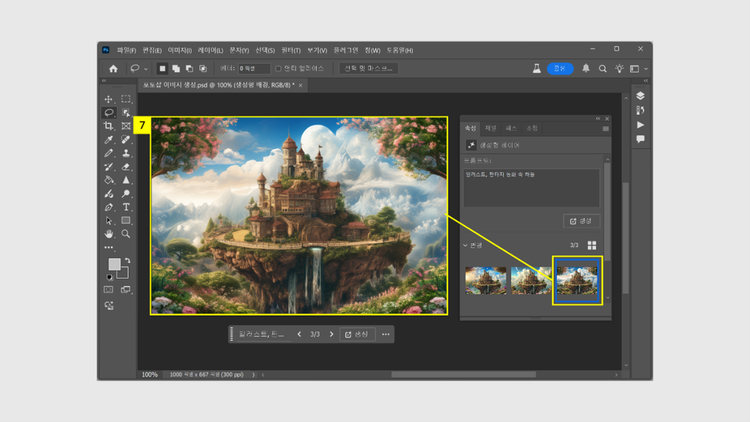Screen dimensions: 750x422
Task: Open the 레이어(L) menu
Action: [211, 50]
